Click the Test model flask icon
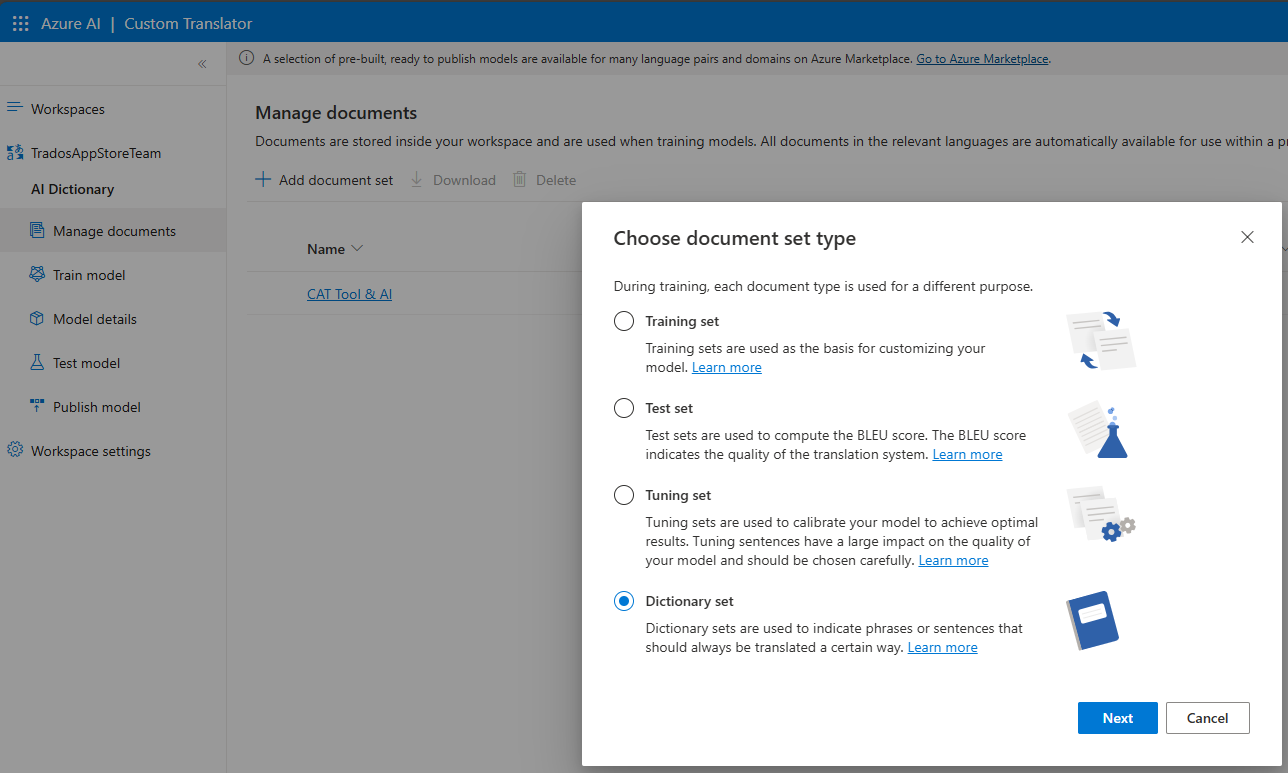The width and height of the screenshot is (1288, 773). click(37, 363)
